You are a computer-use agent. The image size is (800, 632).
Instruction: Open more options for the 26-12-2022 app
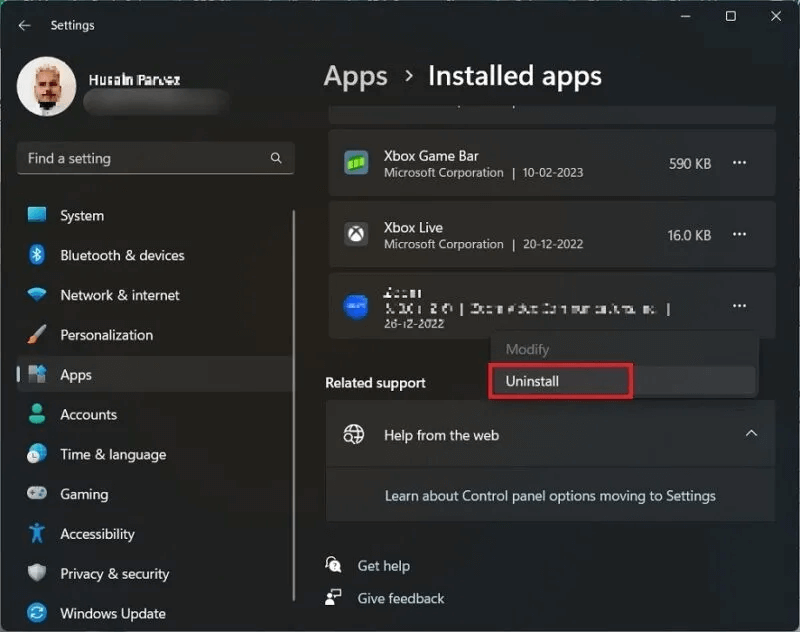click(739, 306)
